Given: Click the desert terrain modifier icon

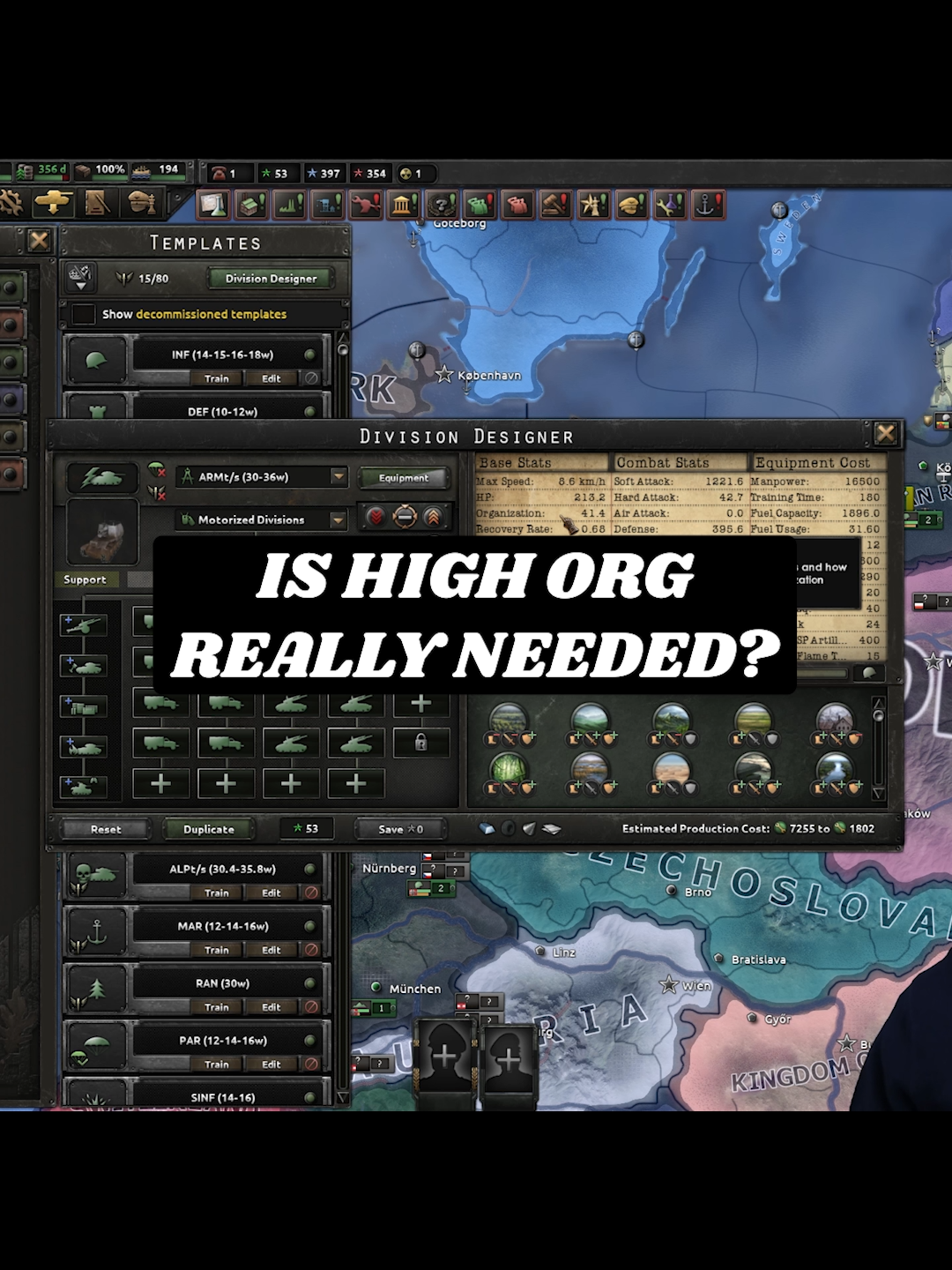Looking at the screenshot, I should click(672, 770).
